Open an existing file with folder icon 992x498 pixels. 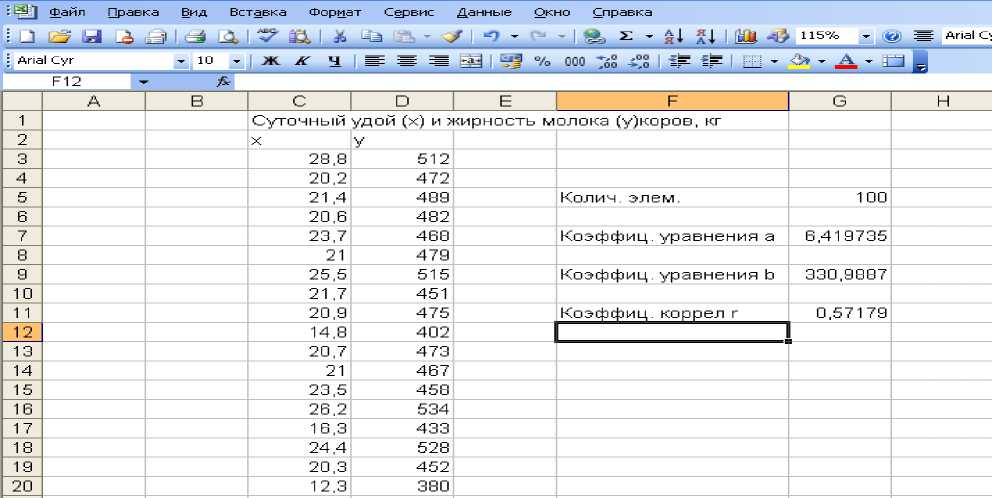click(59, 36)
